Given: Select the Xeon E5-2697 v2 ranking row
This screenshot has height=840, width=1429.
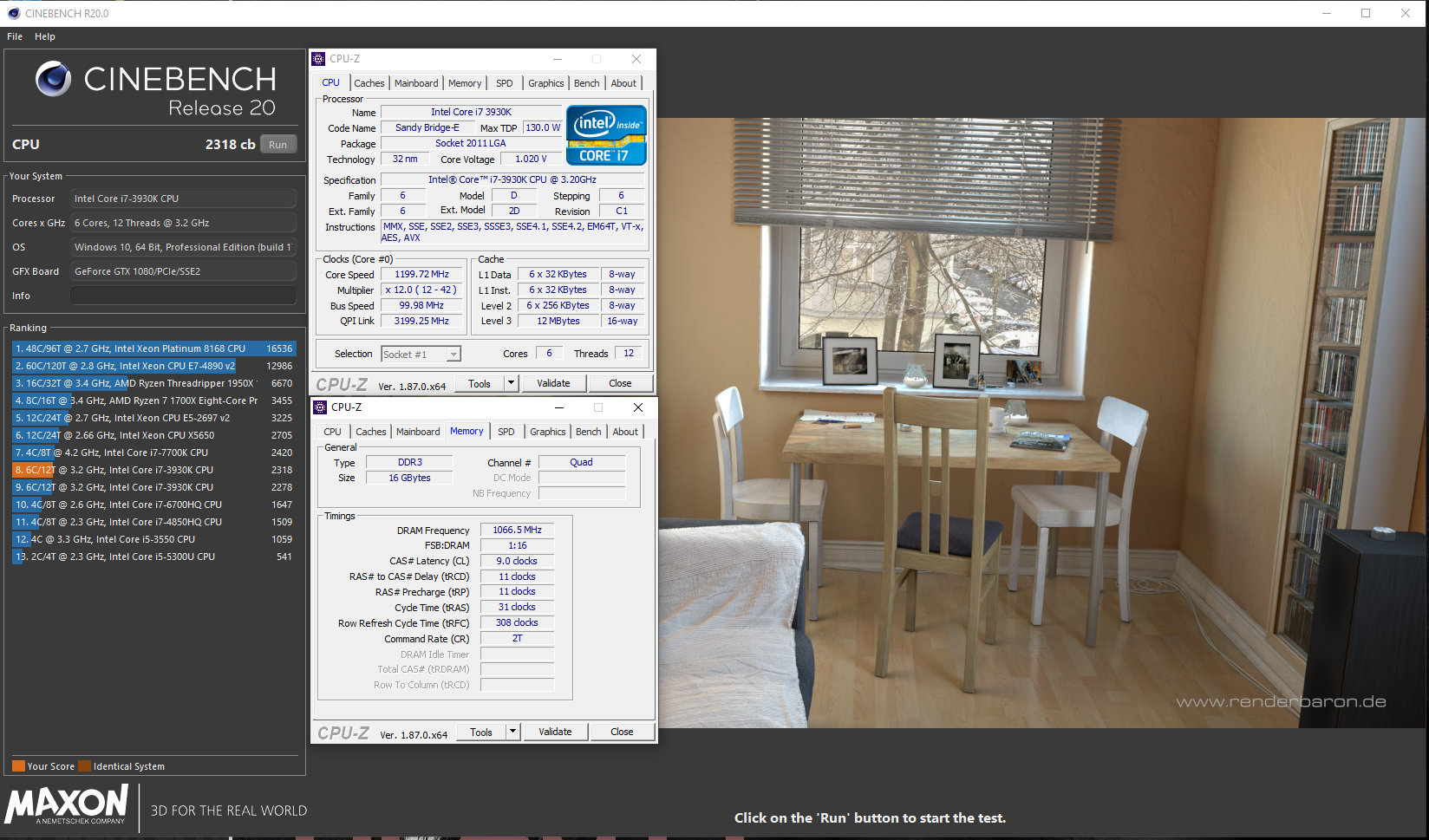Looking at the screenshot, I should [x=153, y=418].
